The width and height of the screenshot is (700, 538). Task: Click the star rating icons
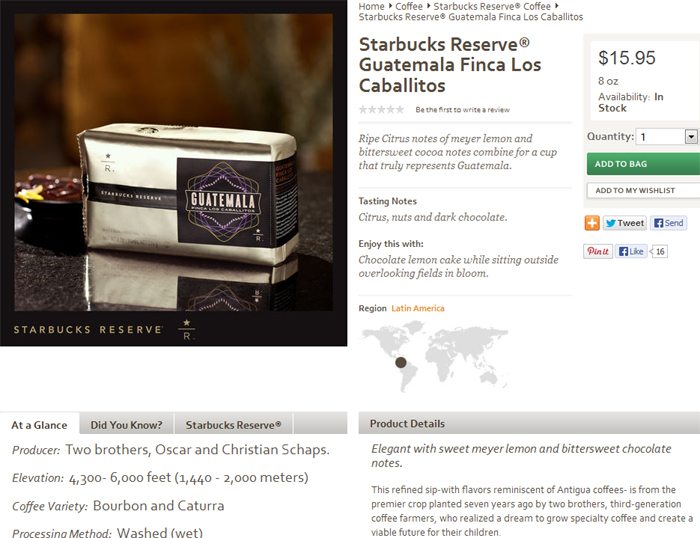pyautogui.click(x=382, y=109)
